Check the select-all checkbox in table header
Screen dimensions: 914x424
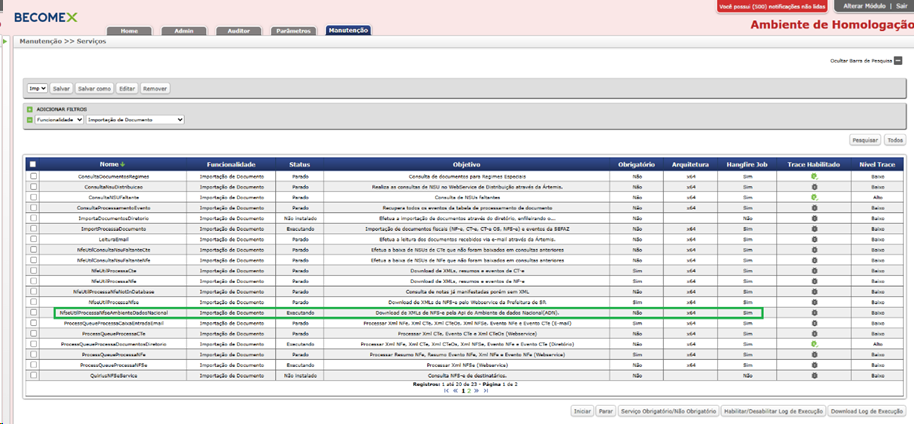coord(33,164)
